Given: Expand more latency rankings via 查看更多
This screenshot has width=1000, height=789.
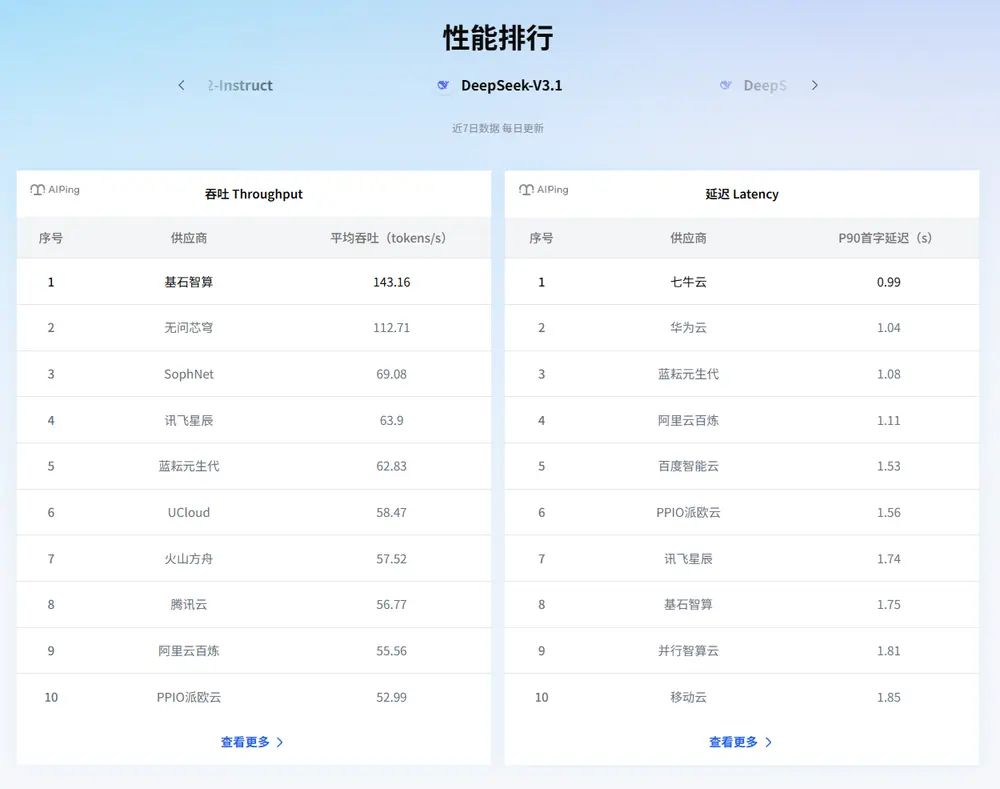Looking at the screenshot, I should tap(740, 742).
